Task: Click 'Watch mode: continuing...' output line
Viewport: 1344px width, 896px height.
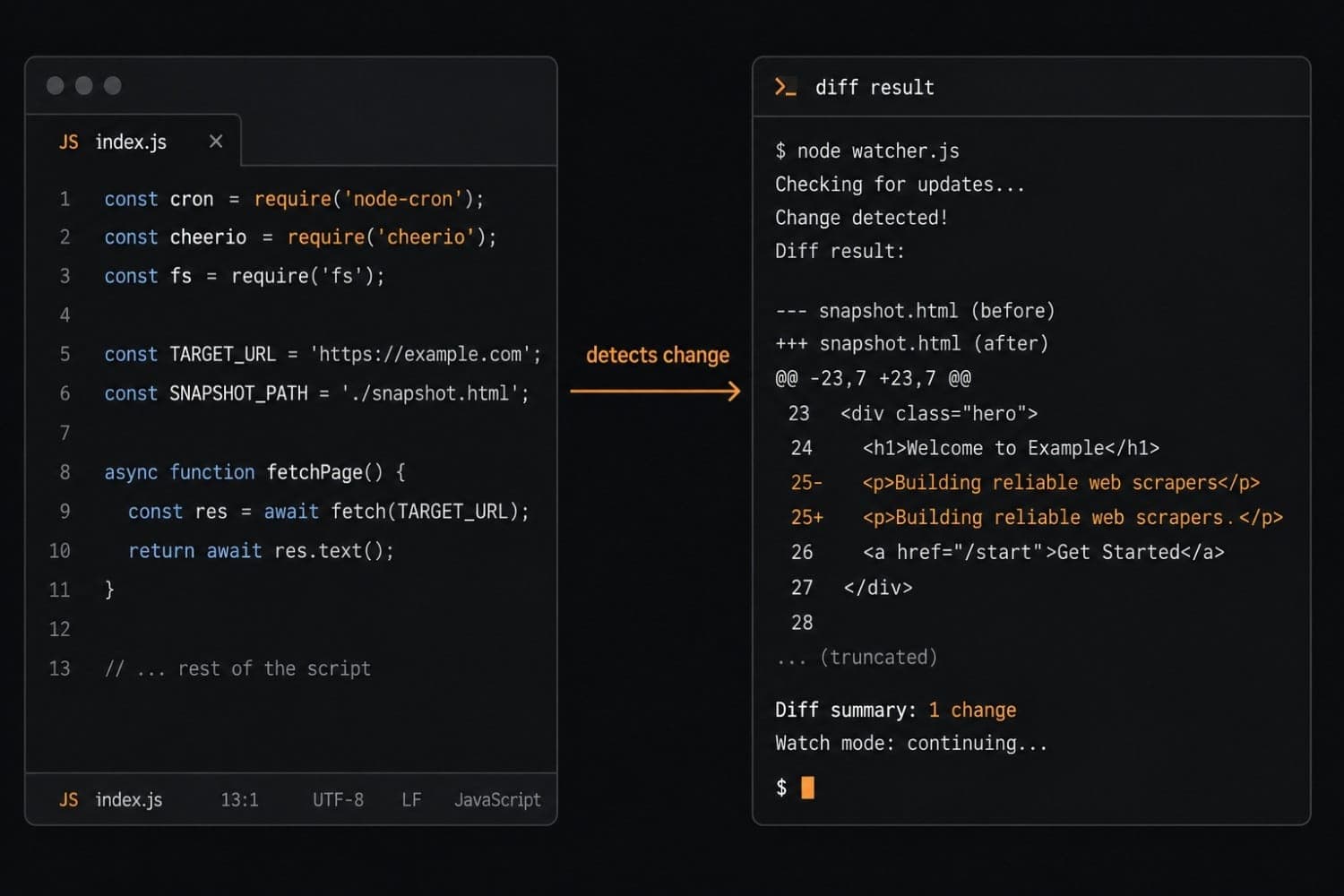Action: pyautogui.click(x=911, y=744)
